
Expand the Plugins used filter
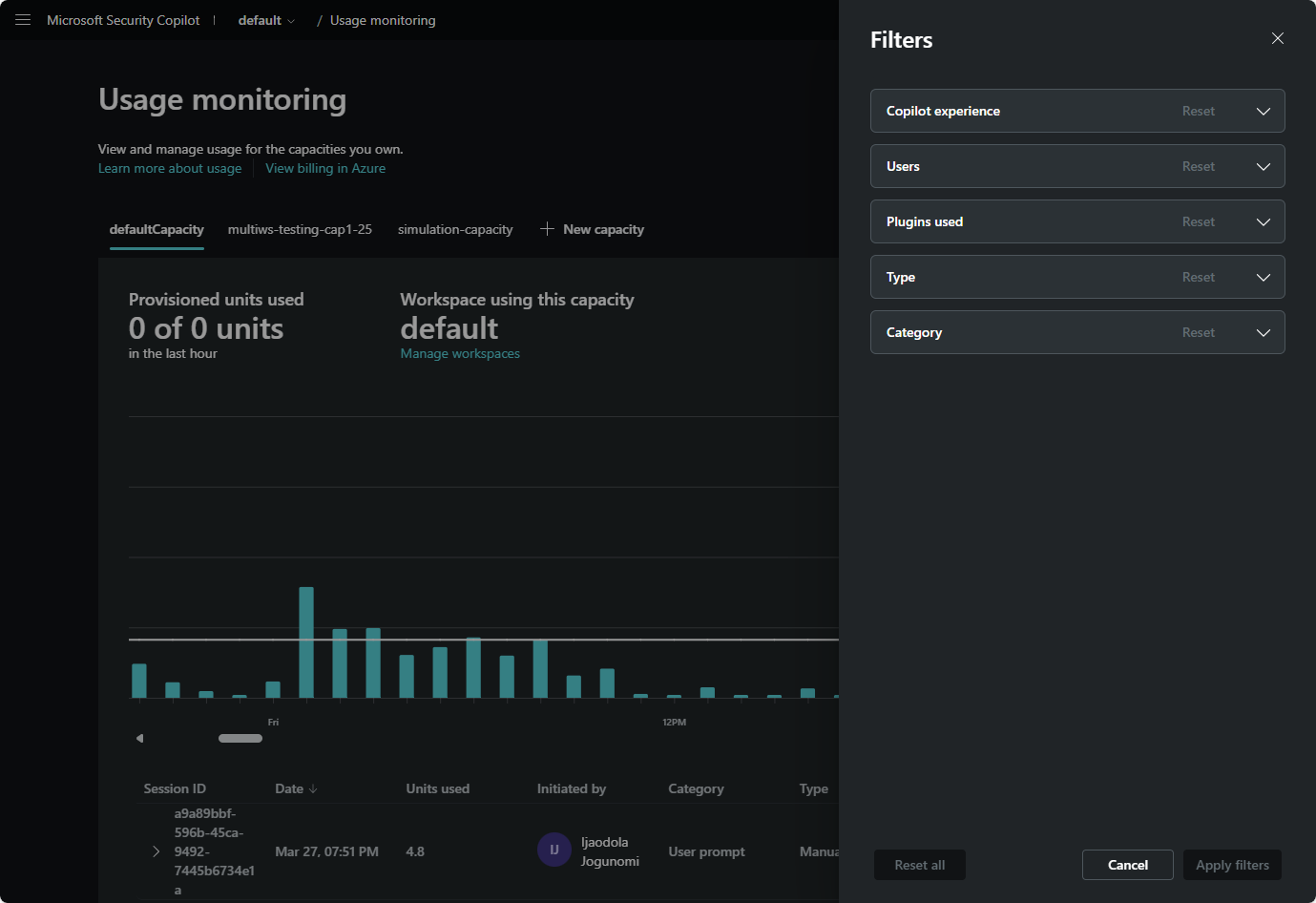(x=1263, y=221)
